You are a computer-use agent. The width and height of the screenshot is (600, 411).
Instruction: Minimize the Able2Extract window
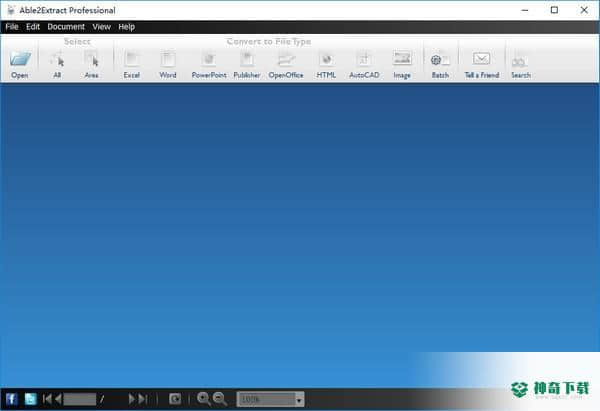[x=525, y=10]
